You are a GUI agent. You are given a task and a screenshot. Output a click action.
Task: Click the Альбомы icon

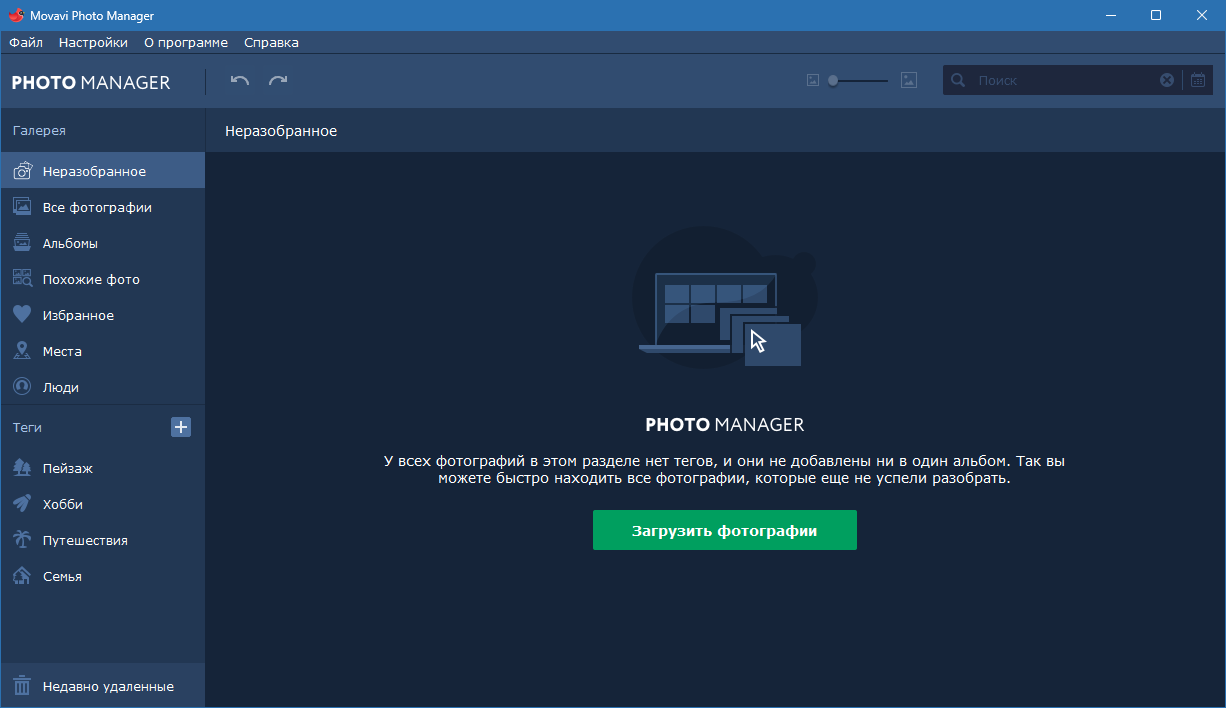tap(22, 243)
